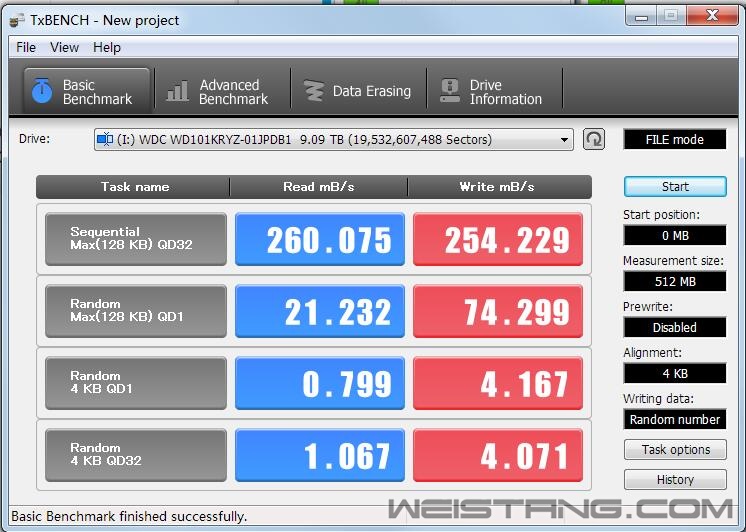Screen dimensions: 746x532
Task: Click the Measurement size 512 MB field
Action: click(x=675, y=281)
